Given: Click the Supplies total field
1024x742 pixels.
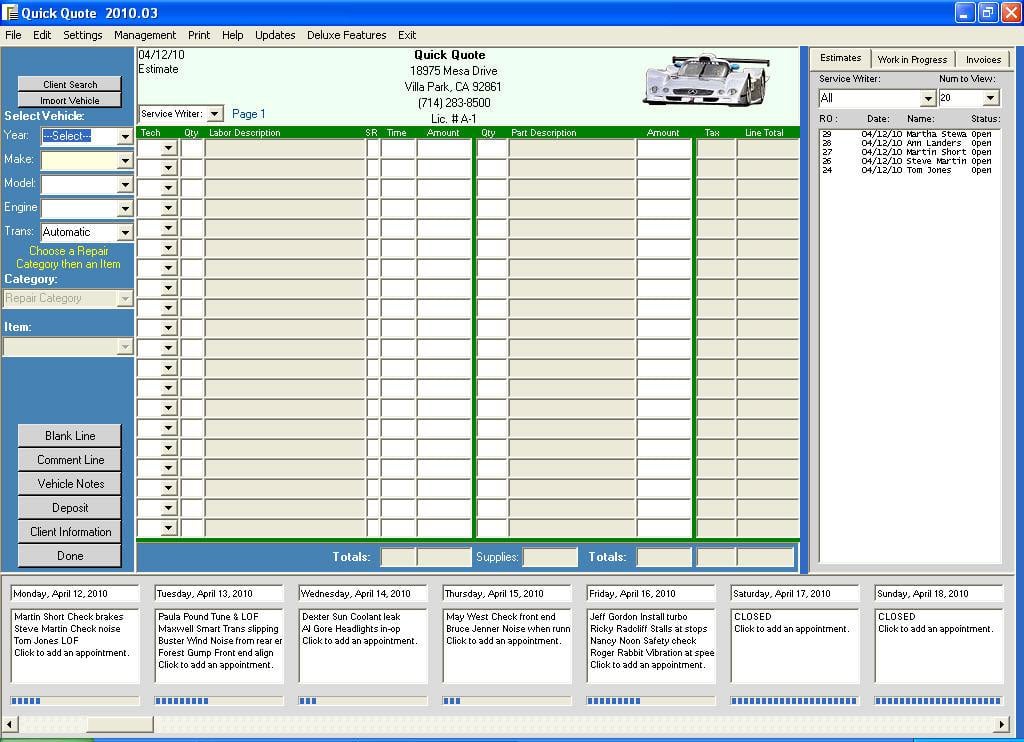Looking at the screenshot, I should point(550,557).
